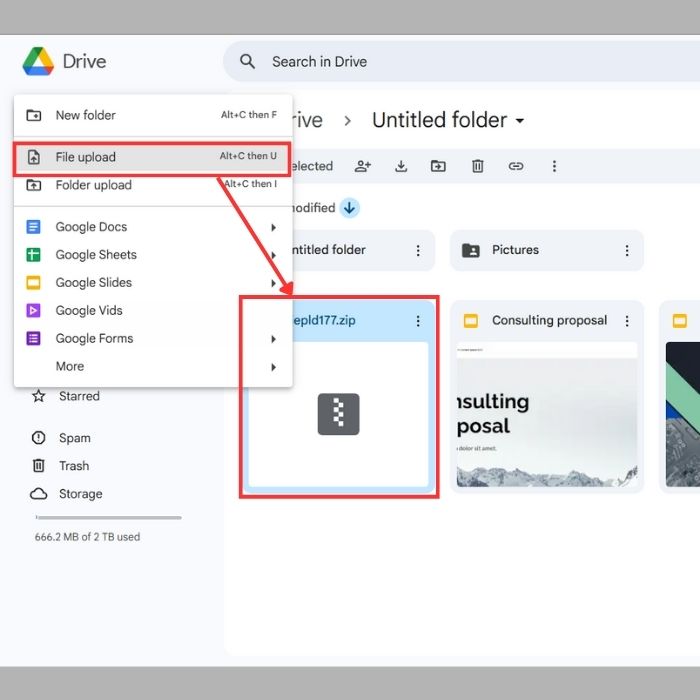The width and height of the screenshot is (700, 700).
Task: Open the toolbar more actions menu
Action: tap(554, 166)
